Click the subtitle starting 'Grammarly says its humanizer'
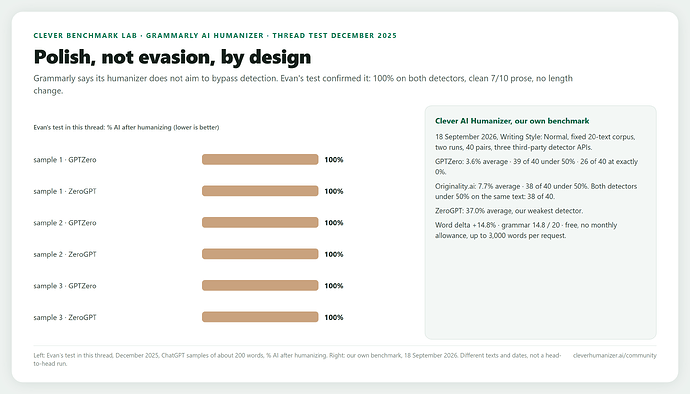The width and height of the screenshot is (690, 394). [303, 85]
